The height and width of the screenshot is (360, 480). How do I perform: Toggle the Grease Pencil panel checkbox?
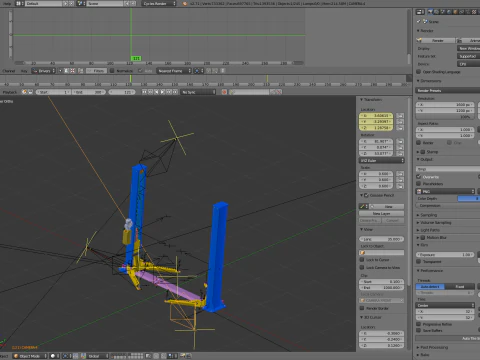tap(366, 195)
